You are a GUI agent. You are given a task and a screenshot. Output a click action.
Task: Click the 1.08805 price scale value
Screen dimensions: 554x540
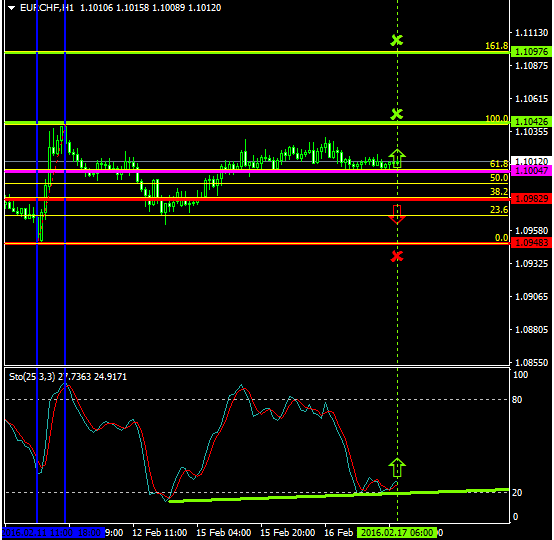531,330
